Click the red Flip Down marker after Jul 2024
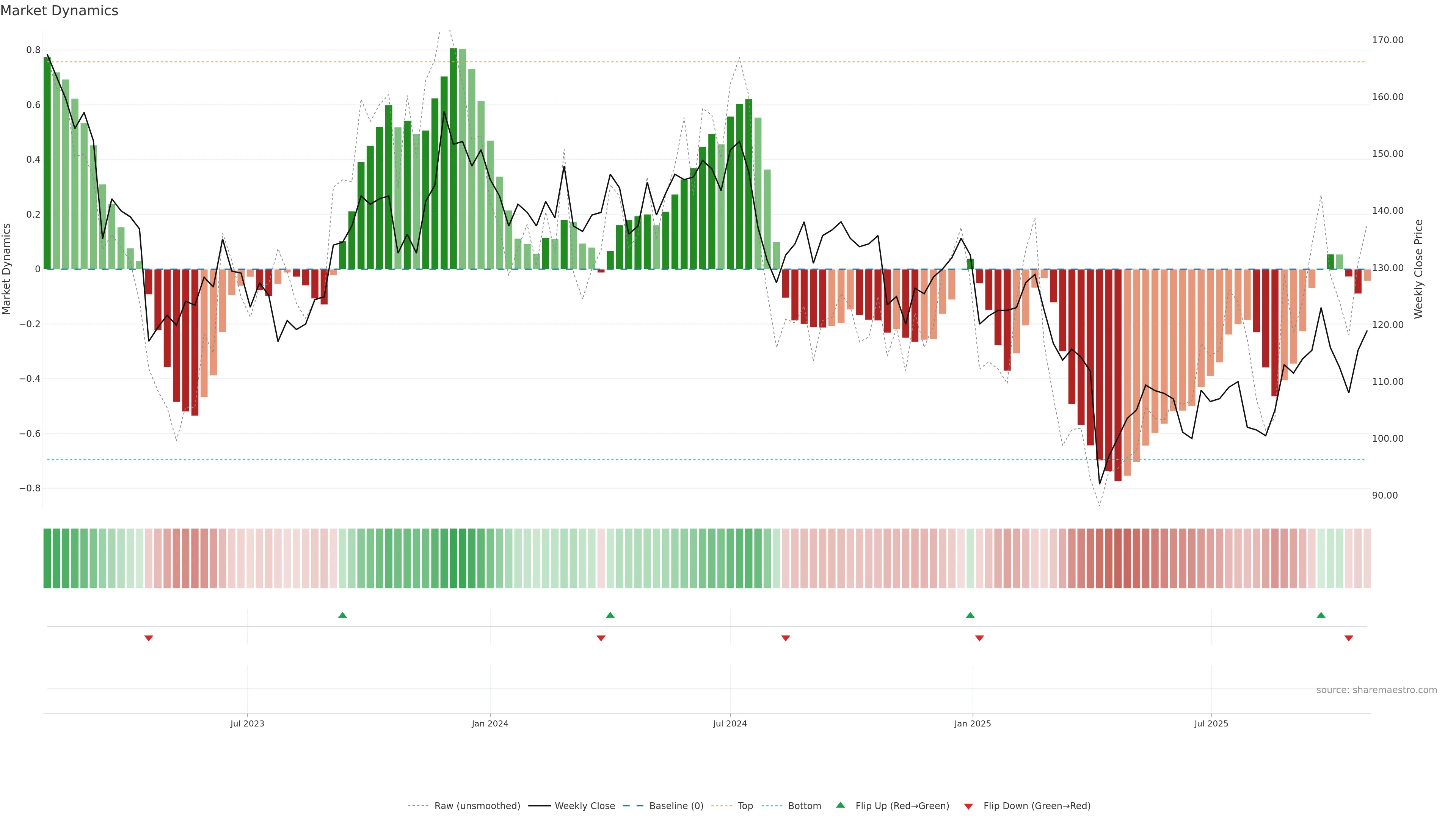The image size is (1456, 819). click(x=785, y=638)
